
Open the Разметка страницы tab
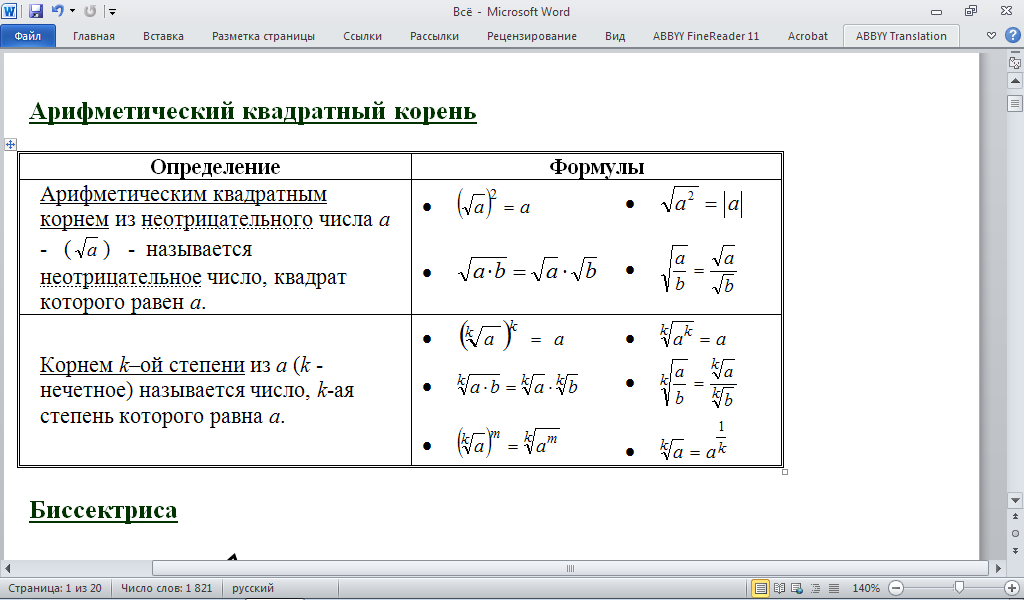point(263,36)
